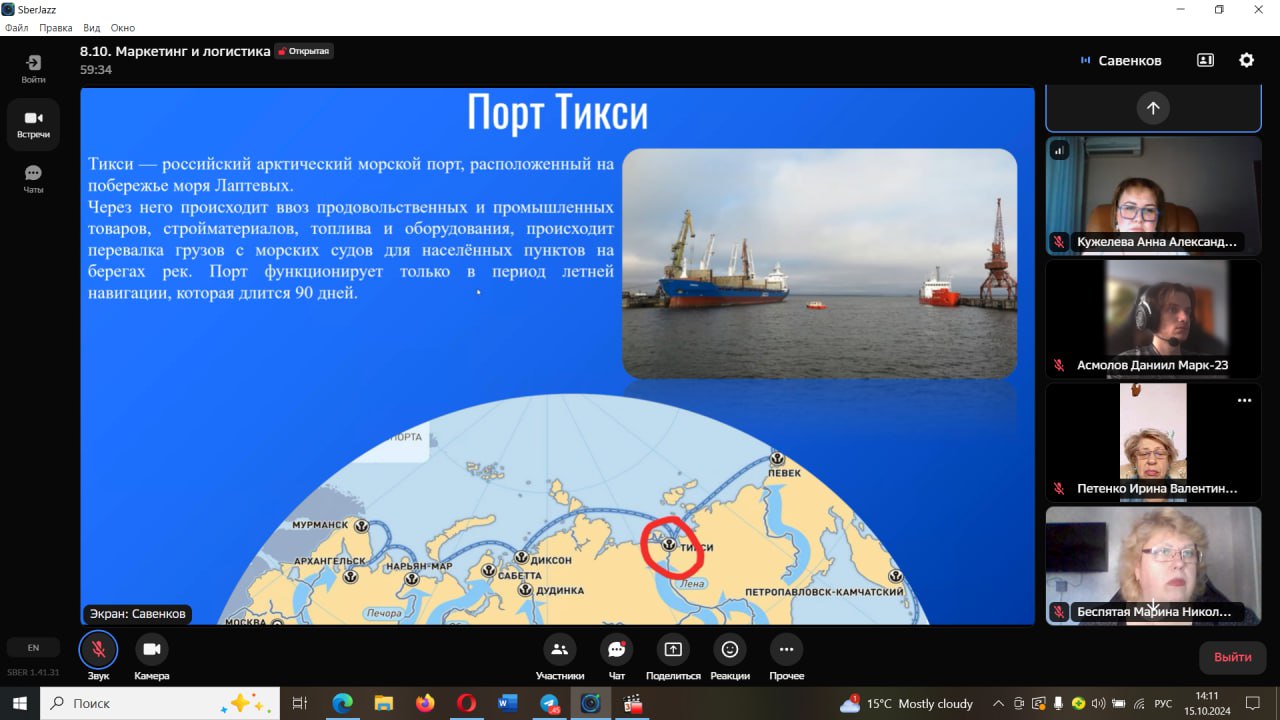Switch РУС keyboard input language
Viewport: 1280px width, 720px height.
[1163, 703]
